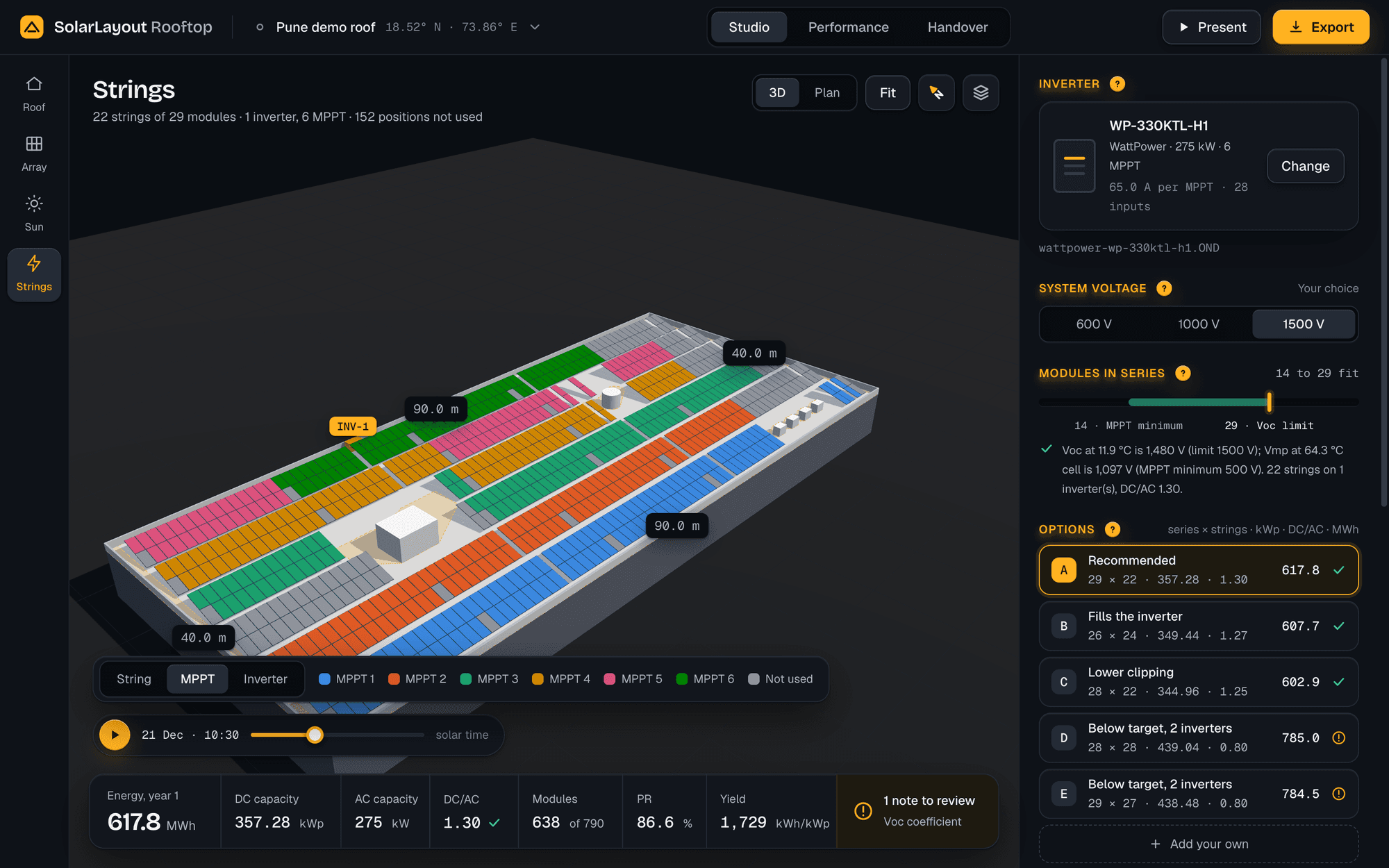This screenshot has width=1389, height=868.
Task: Play the sun time animation
Action: tap(115, 735)
